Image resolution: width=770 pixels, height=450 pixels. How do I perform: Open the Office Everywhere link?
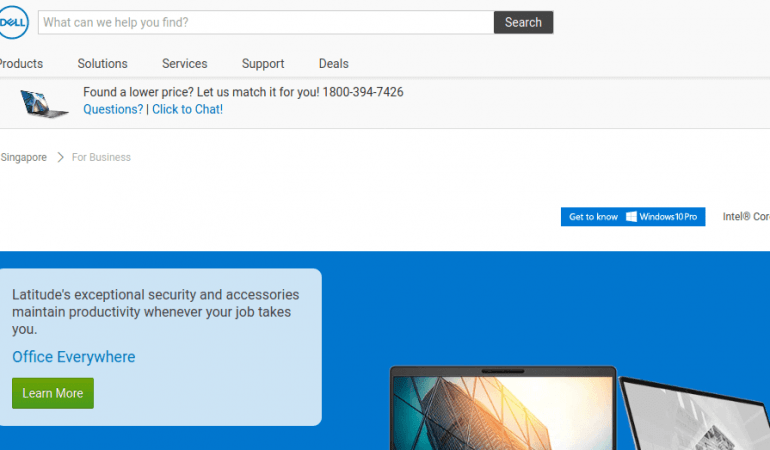74,357
